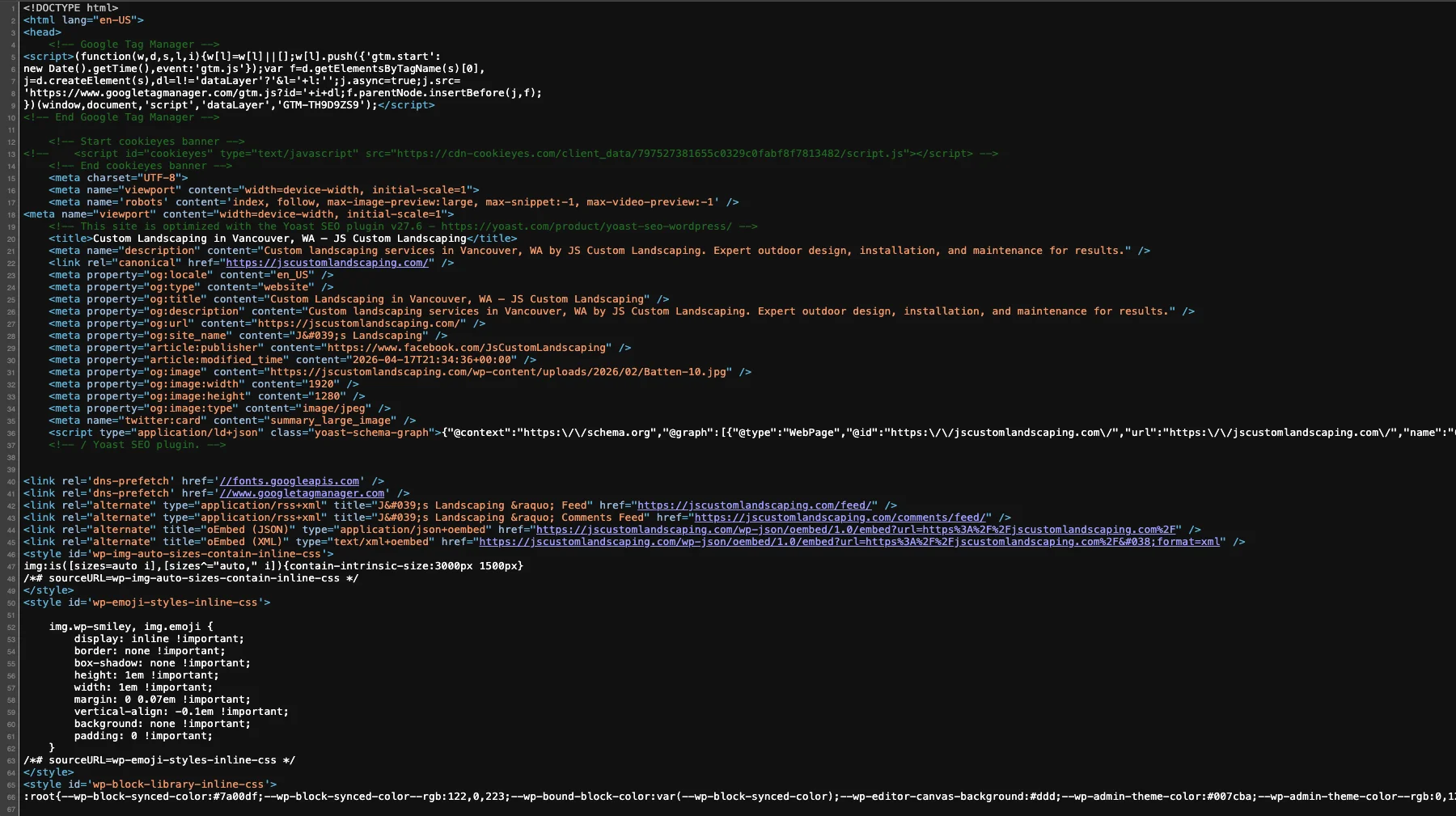1456x816 pixels.
Task: Click the og:site_name meta line
Action: pyautogui.click(x=248, y=336)
